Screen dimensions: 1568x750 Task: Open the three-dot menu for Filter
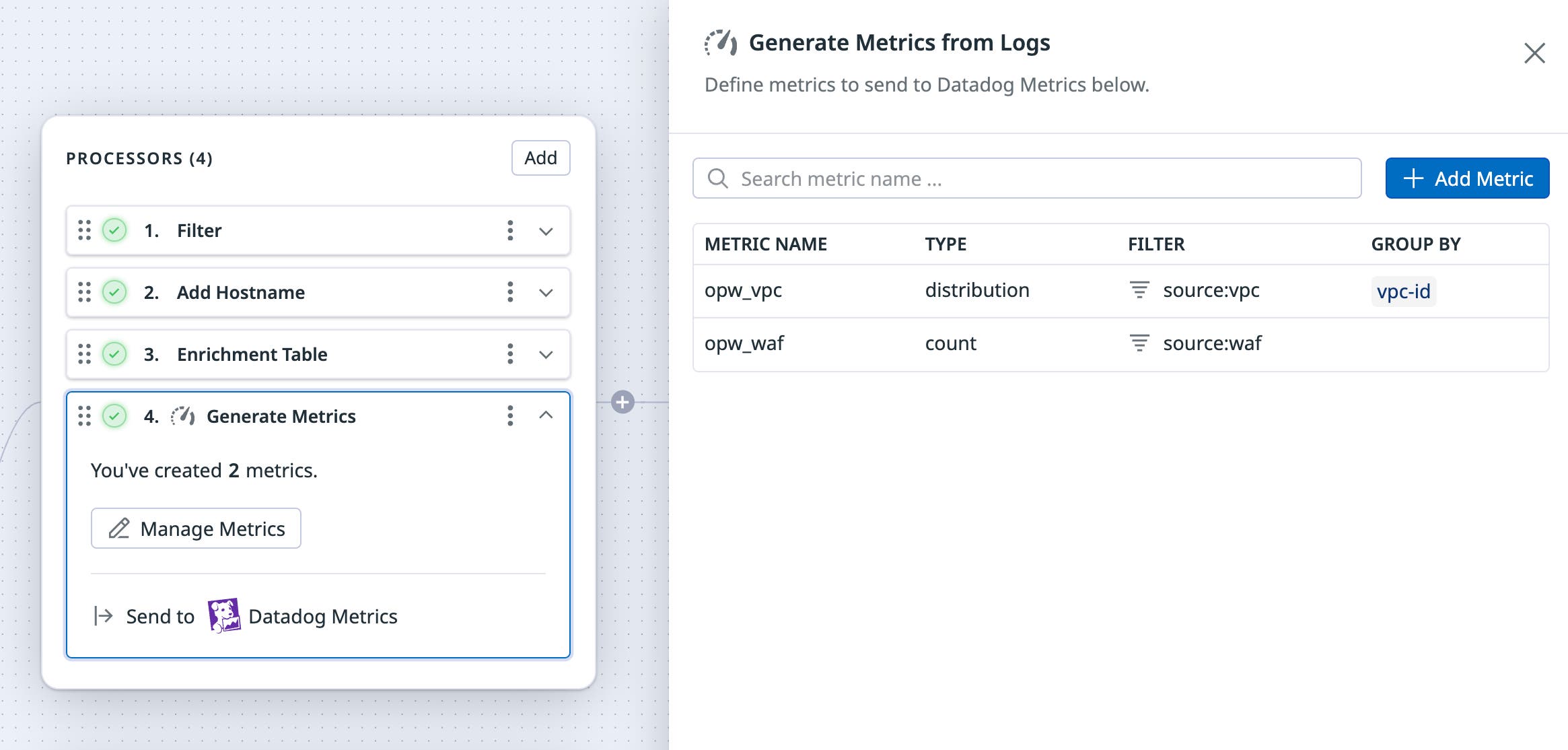coord(509,230)
